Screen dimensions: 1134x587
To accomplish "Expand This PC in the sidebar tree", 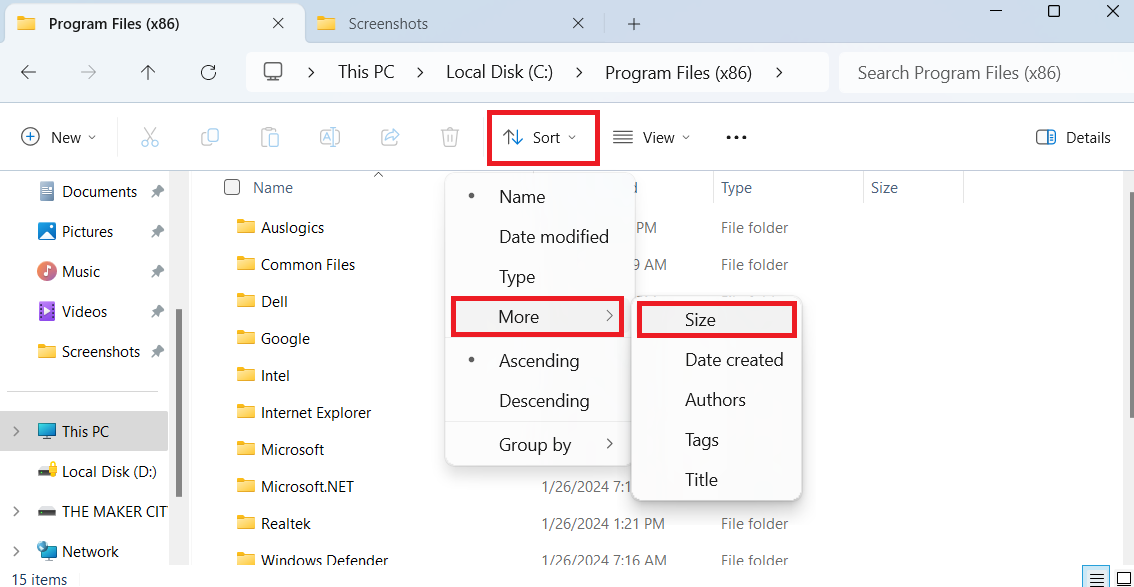I will click(x=16, y=432).
